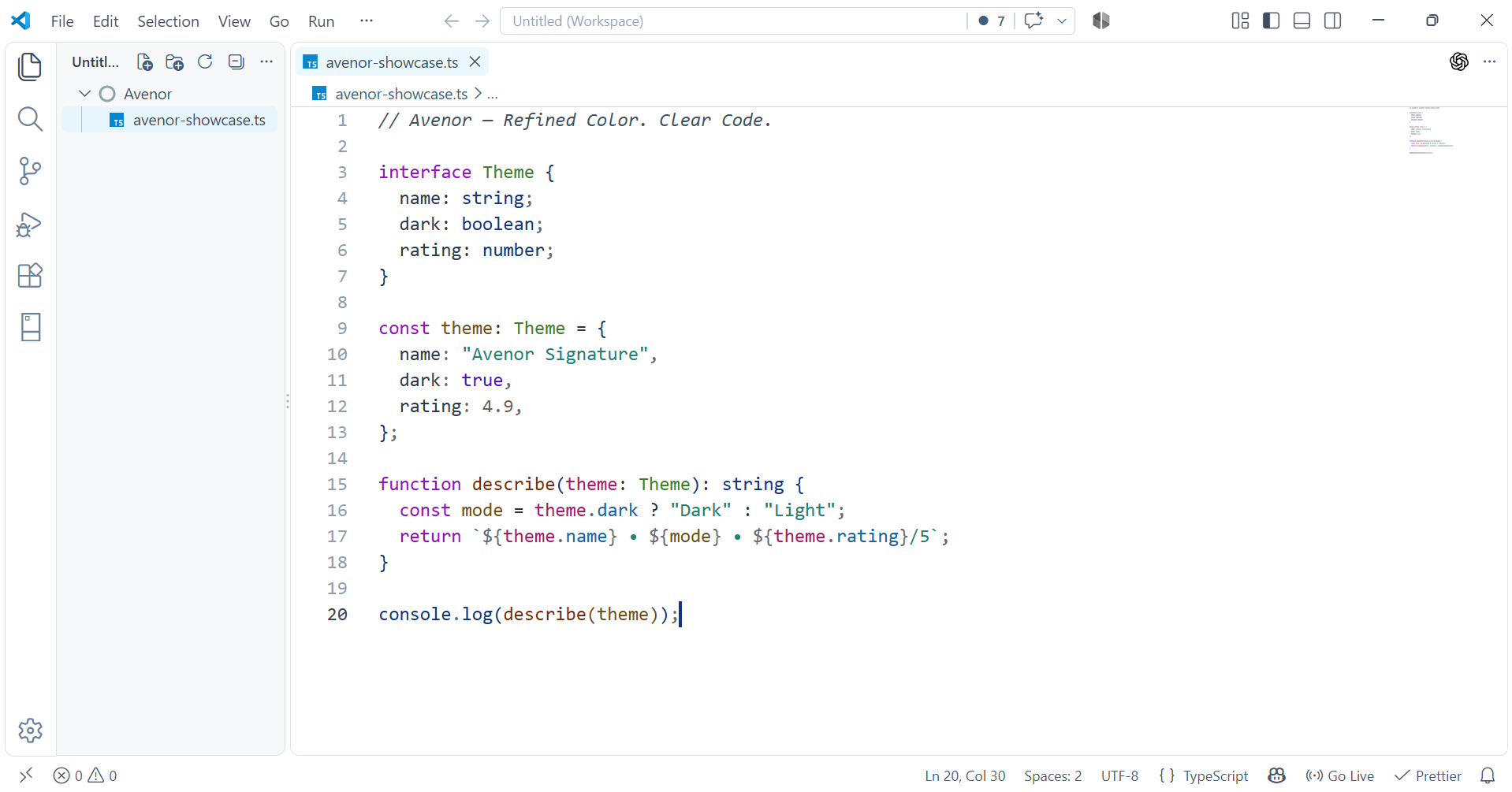Go back with the navigation arrow

pyautogui.click(x=451, y=21)
